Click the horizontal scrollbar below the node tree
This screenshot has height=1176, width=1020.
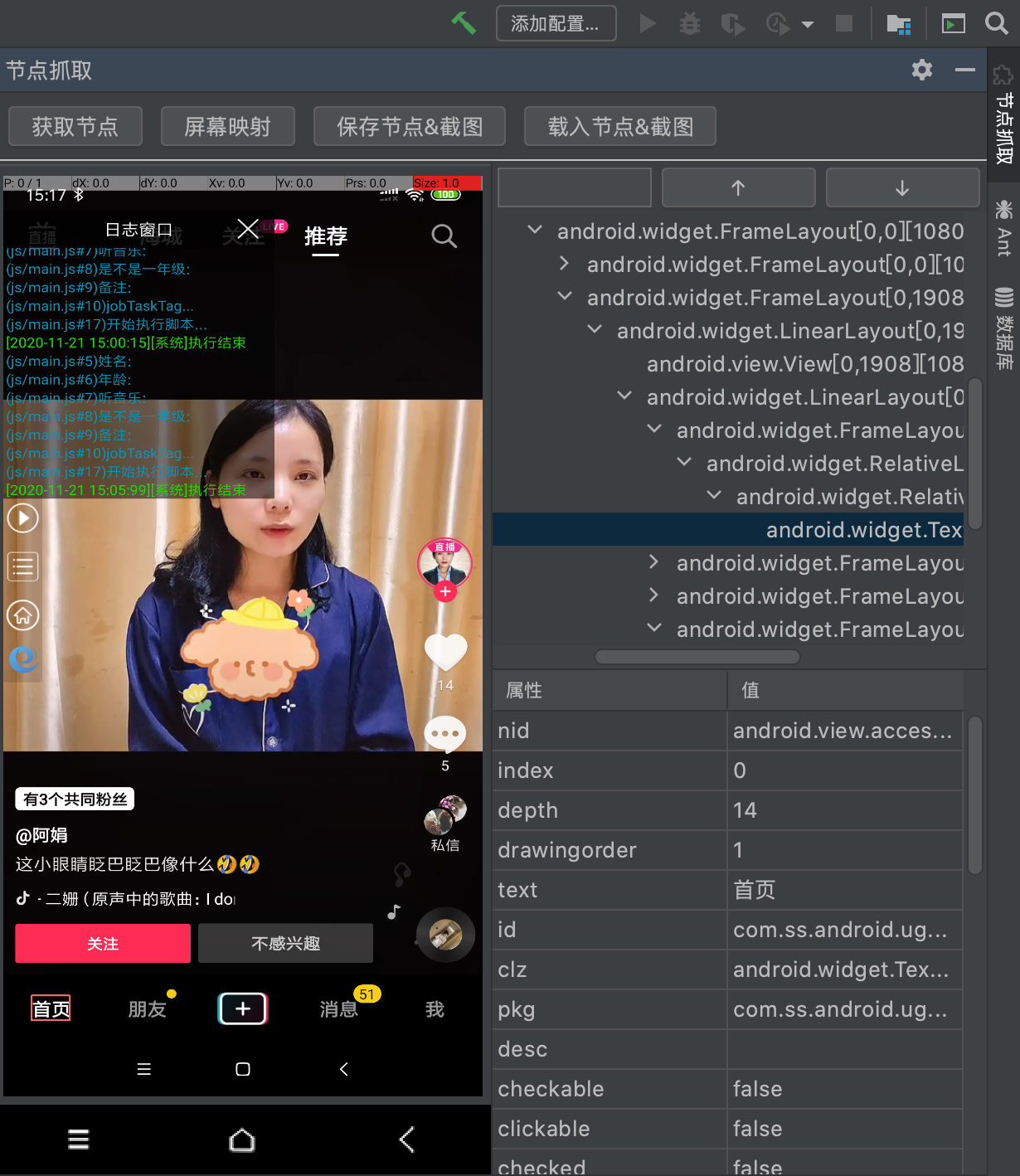click(x=697, y=656)
